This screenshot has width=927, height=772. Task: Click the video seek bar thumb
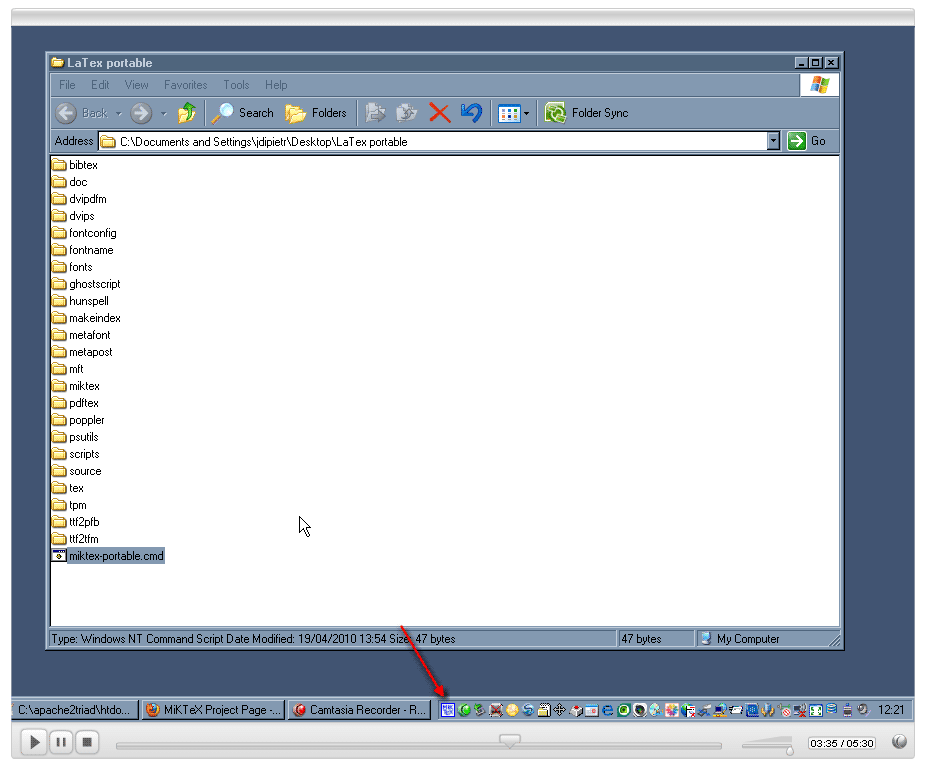click(510, 741)
